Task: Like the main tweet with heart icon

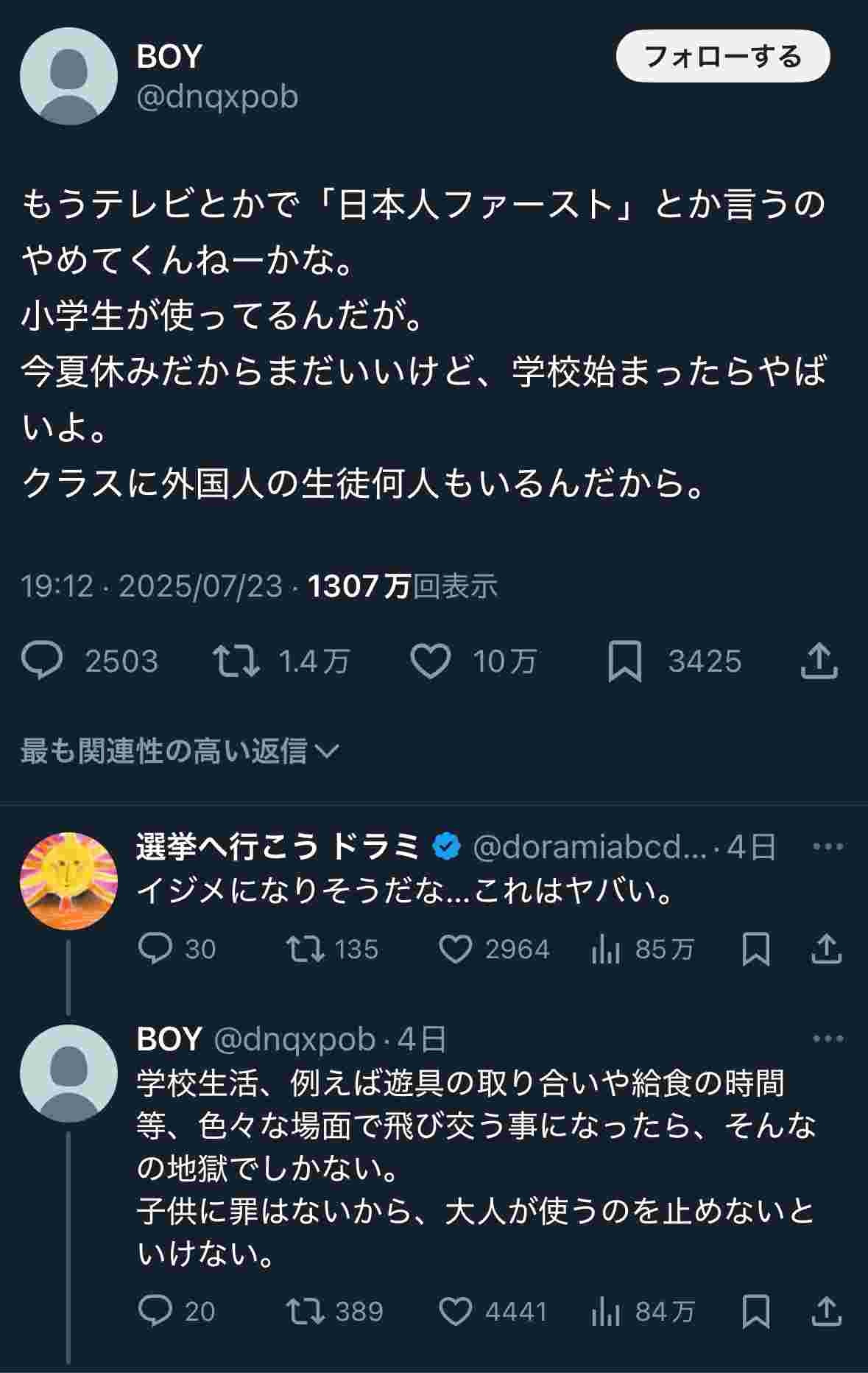Action: pos(430,660)
